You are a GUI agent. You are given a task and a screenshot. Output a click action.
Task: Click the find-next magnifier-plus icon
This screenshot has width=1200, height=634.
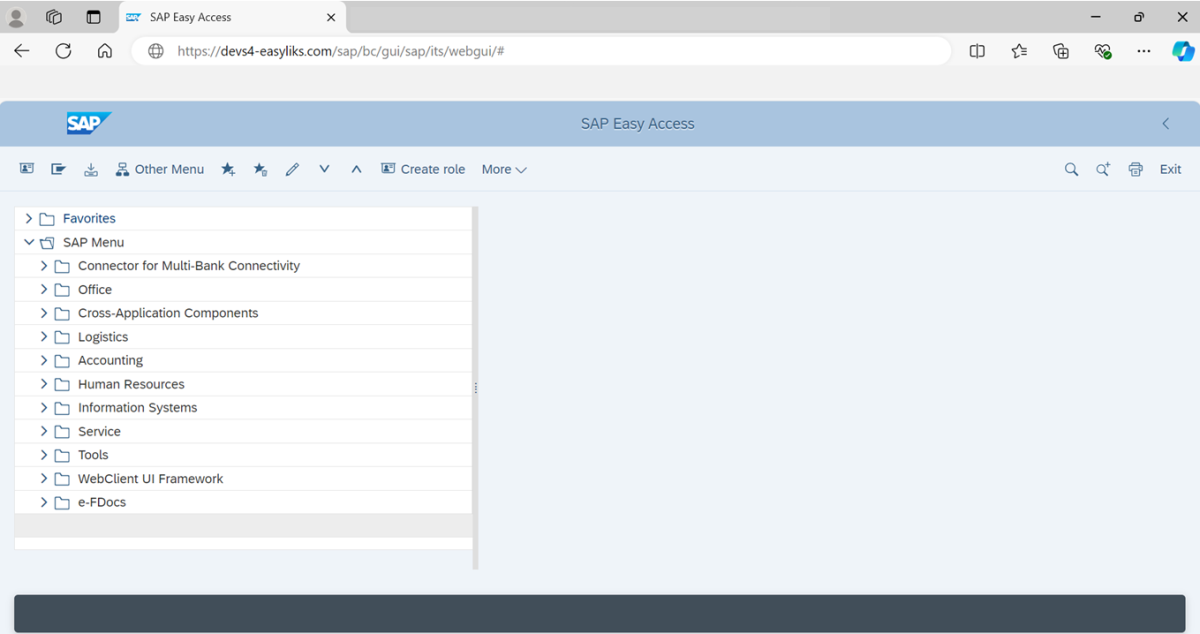(1103, 169)
